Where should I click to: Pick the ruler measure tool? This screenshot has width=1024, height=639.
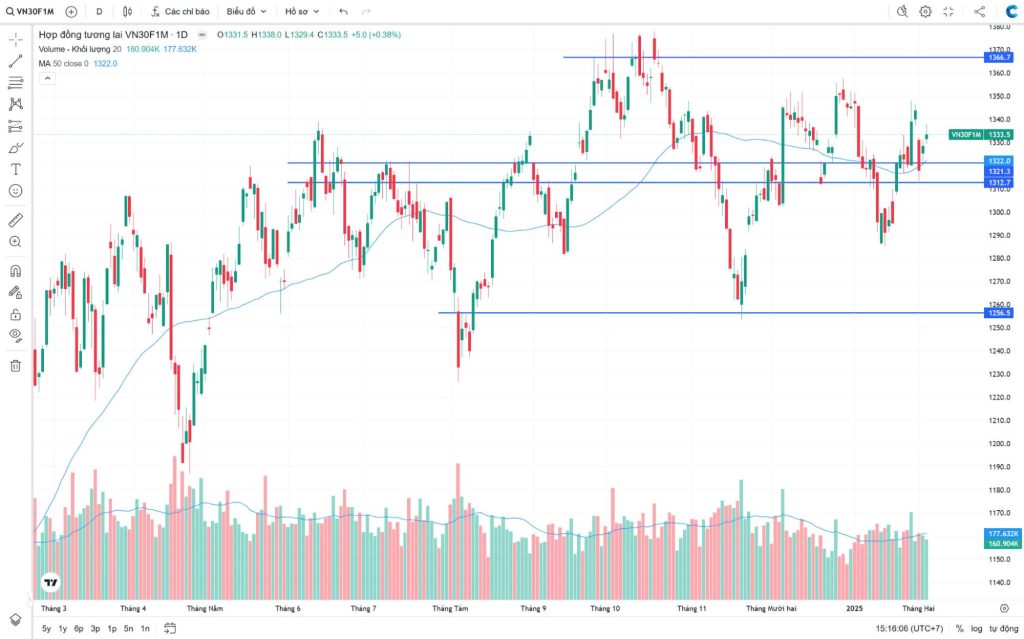15,219
